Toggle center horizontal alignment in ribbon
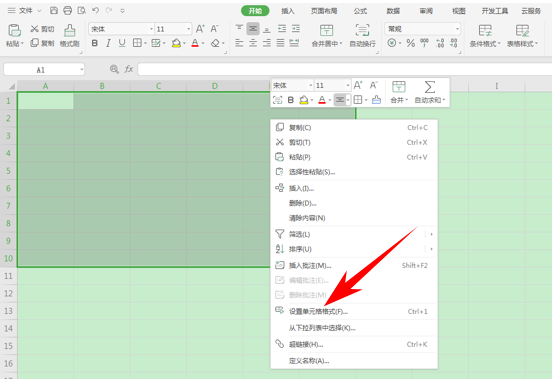The height and width of the screenshot is (379, 553). (x=253, y=43)
